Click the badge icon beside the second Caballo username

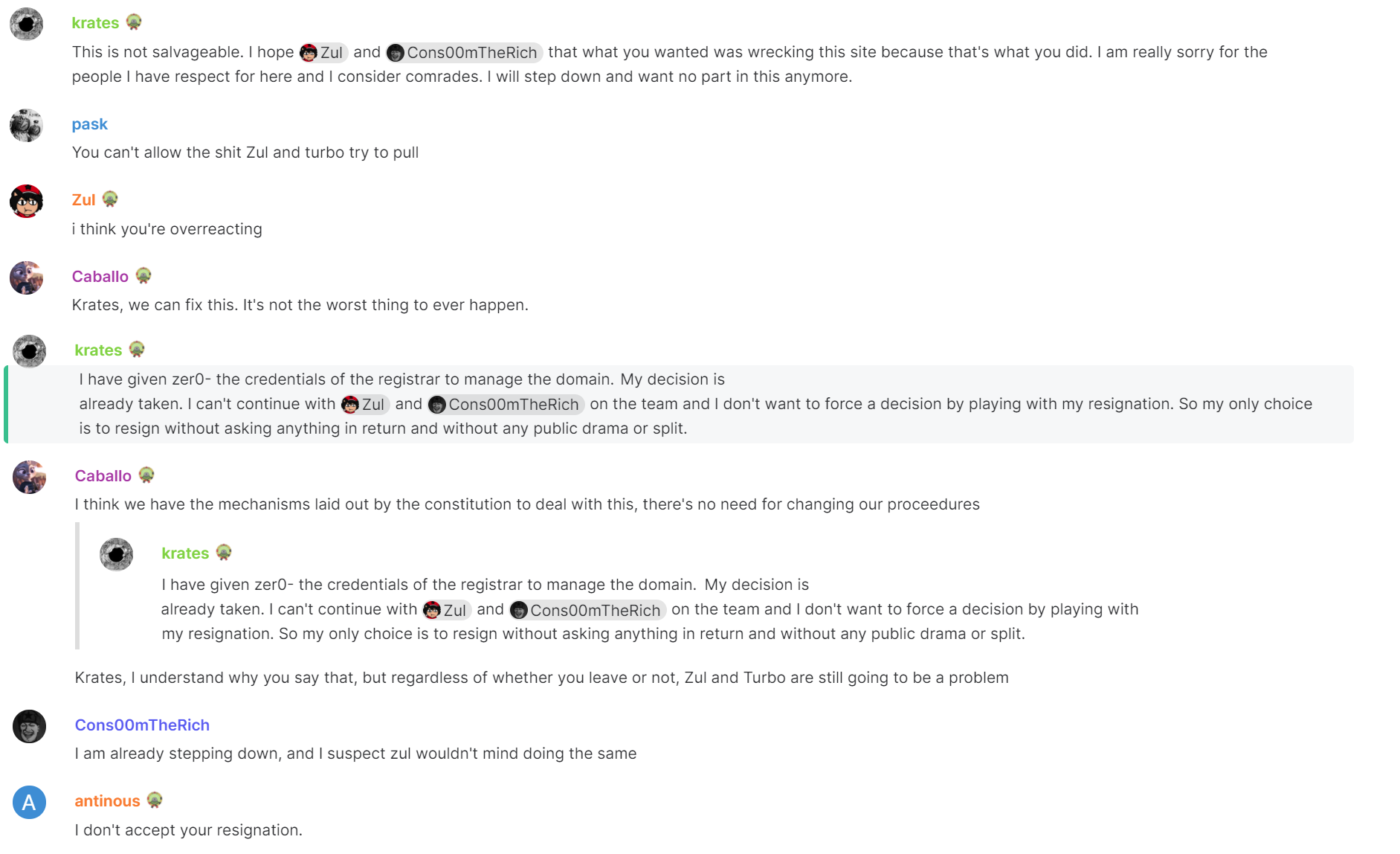[146, 475]
